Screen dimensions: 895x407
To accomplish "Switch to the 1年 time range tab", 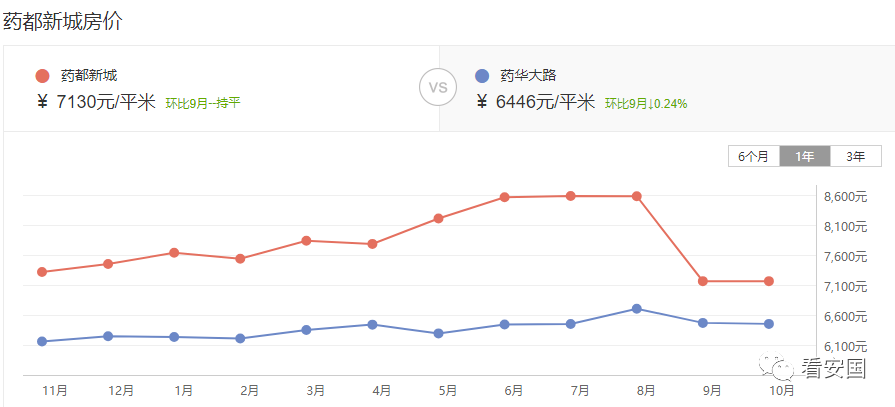I will click(x=805, y=156).
